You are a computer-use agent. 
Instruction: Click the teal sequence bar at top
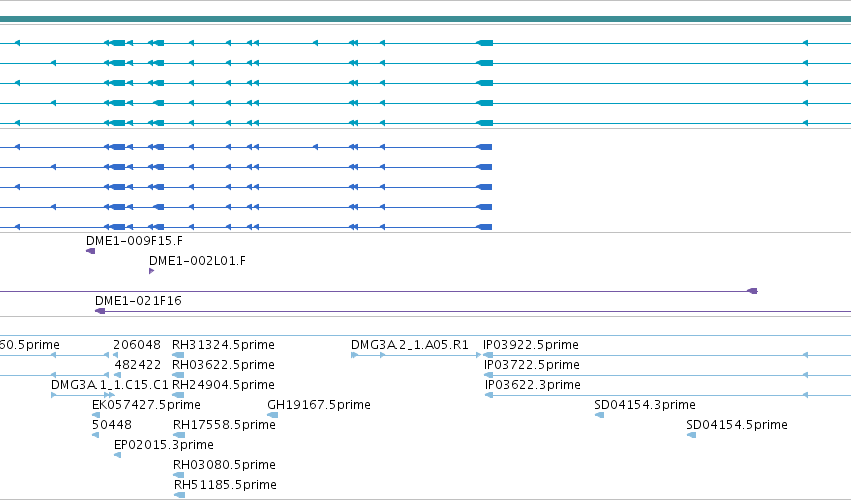[x=426, y=19]
